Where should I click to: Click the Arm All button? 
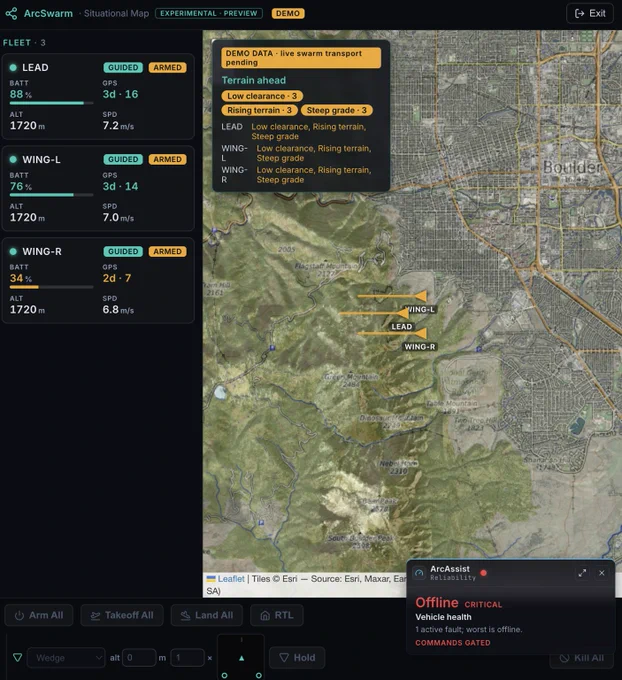point(39,615)
